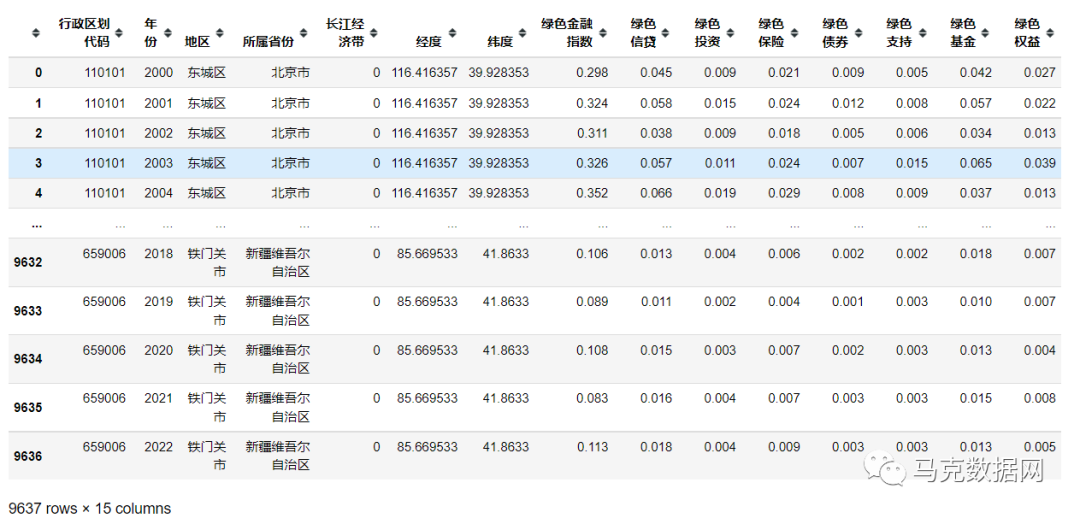Click the 行政区划代码 header label
Image resolution: width=1080 pixels, height=518 pixels.
pyautogui.click(x=84, y=32)
